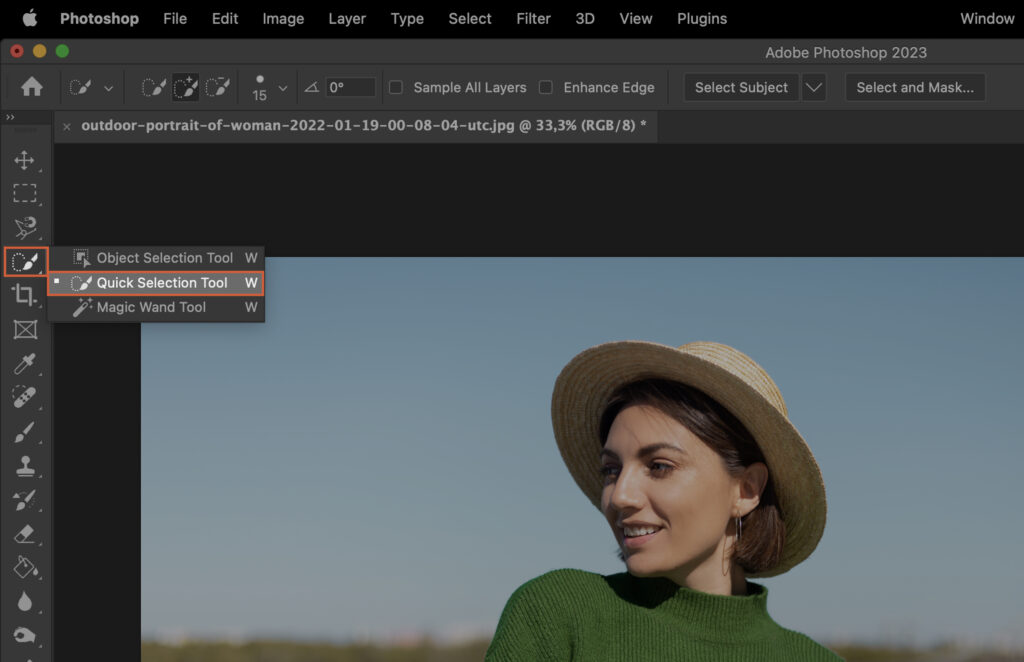Screen dimensions: 1024x662
Task: Click the outdoor-portrait document tab
Action: (360, 127)
